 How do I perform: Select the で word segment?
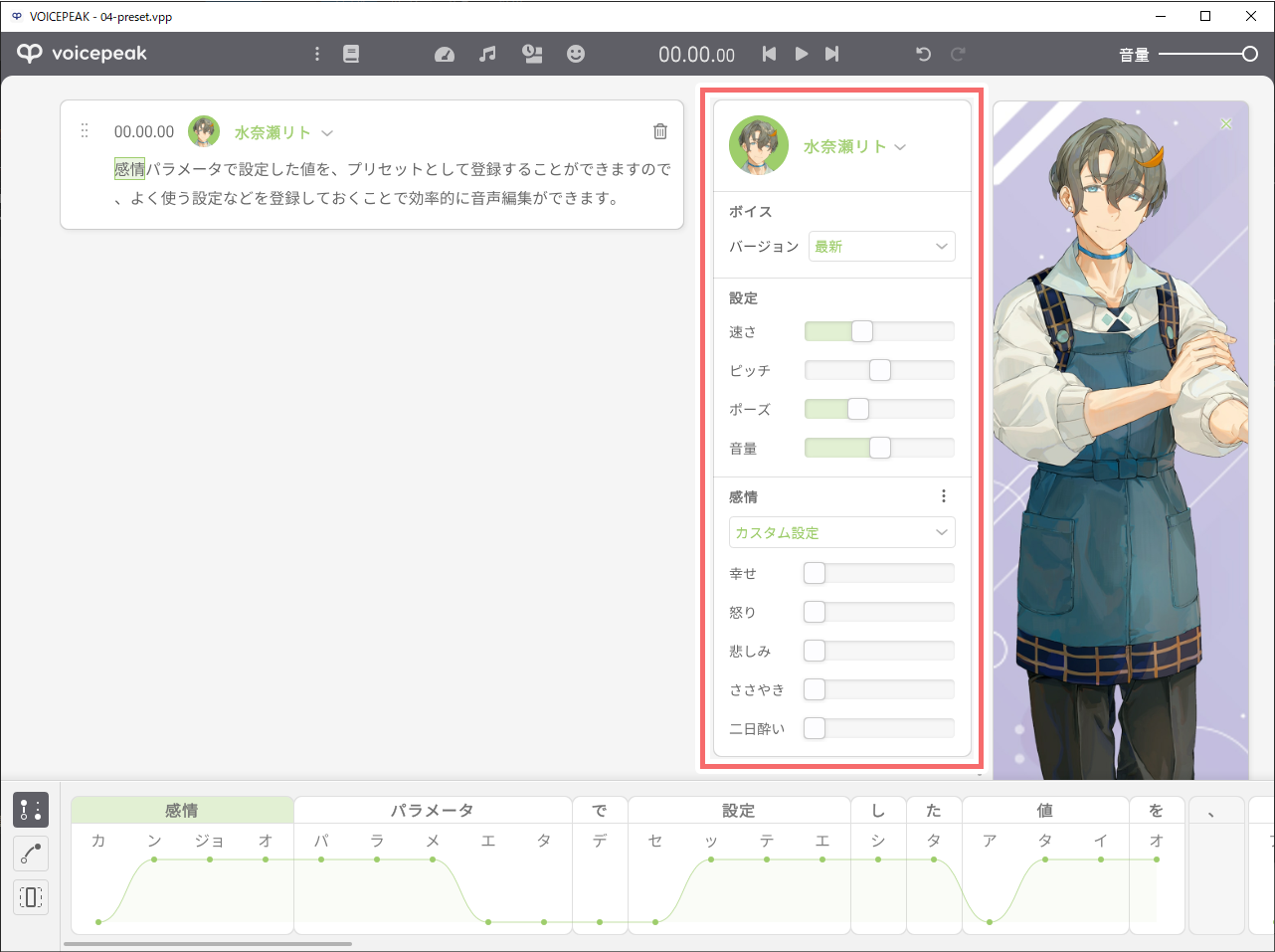(600, 810)
